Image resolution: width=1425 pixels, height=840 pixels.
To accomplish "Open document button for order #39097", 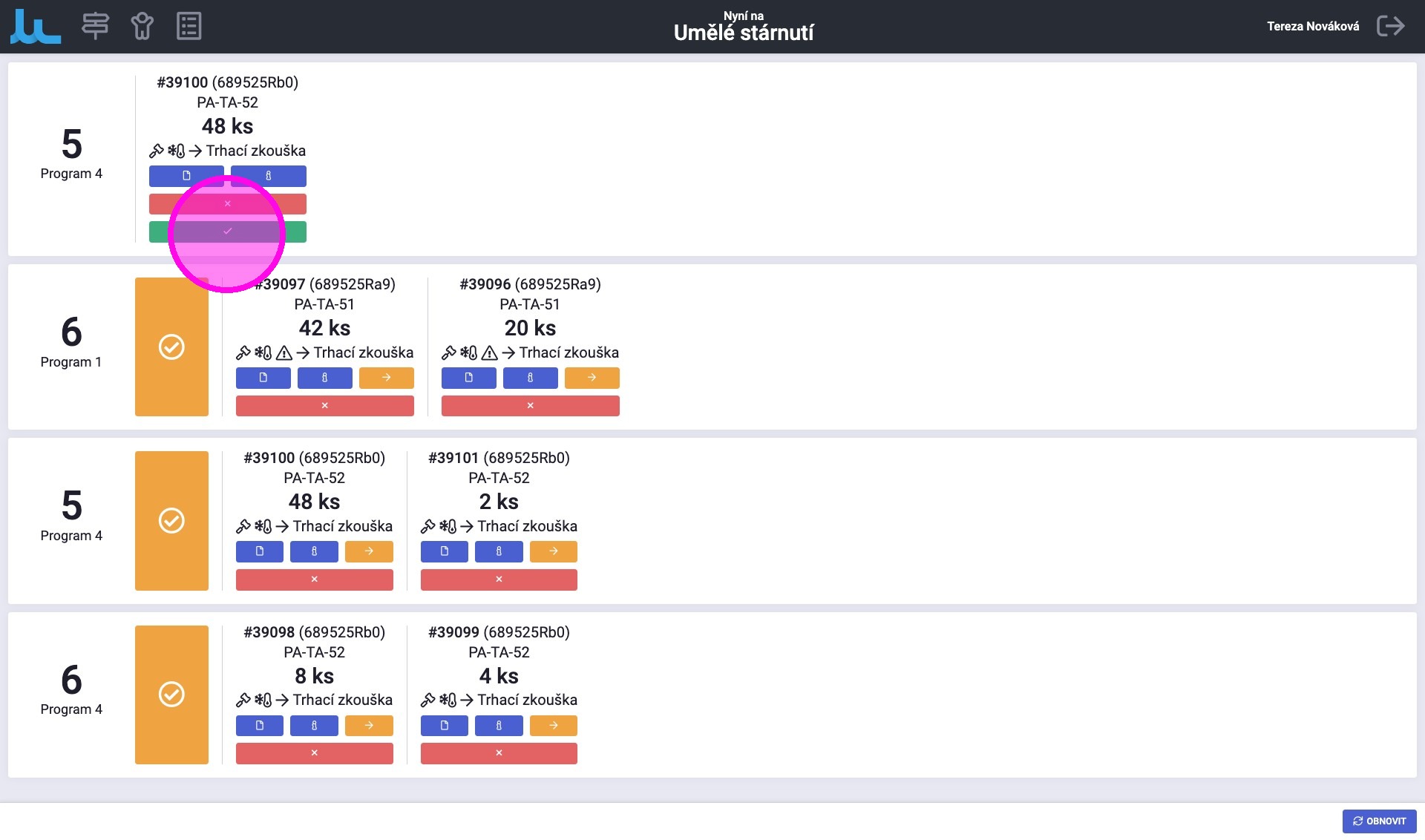I will click(263, 378).
